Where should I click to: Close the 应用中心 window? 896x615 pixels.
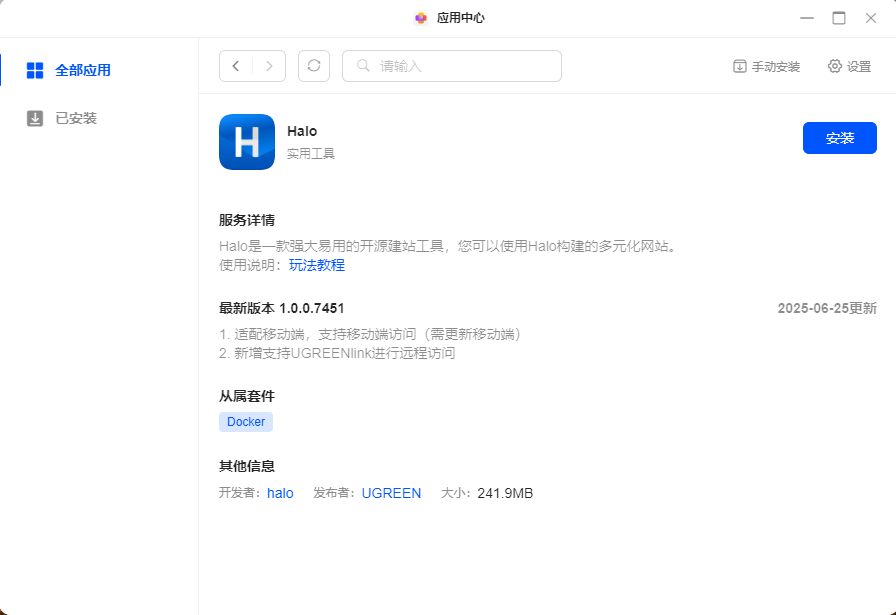click(x=870, y=18)
